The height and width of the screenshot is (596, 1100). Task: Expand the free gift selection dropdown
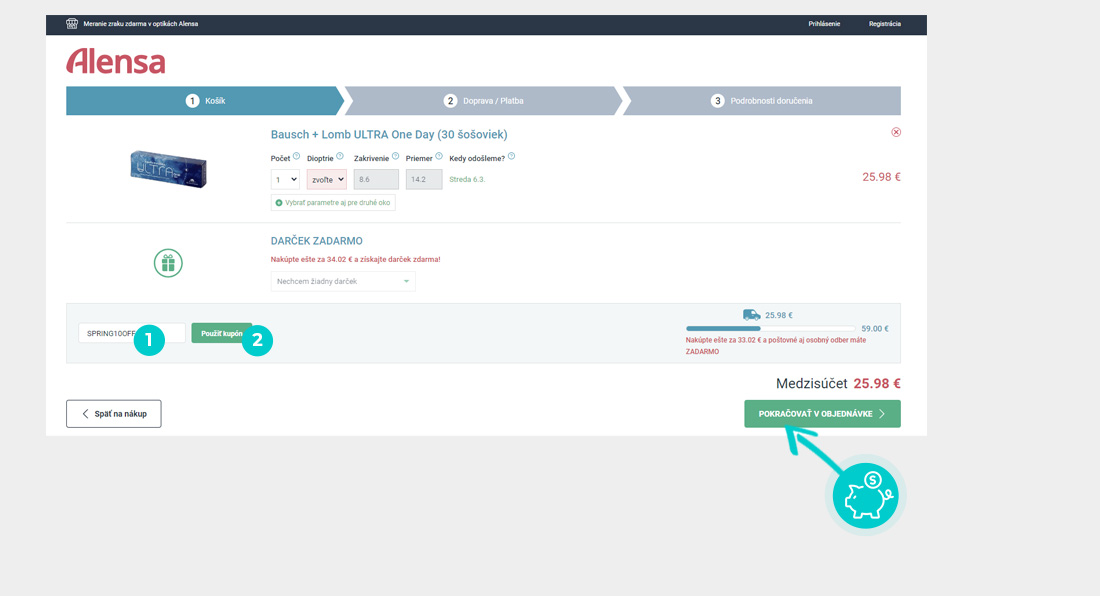pos(343,282)
